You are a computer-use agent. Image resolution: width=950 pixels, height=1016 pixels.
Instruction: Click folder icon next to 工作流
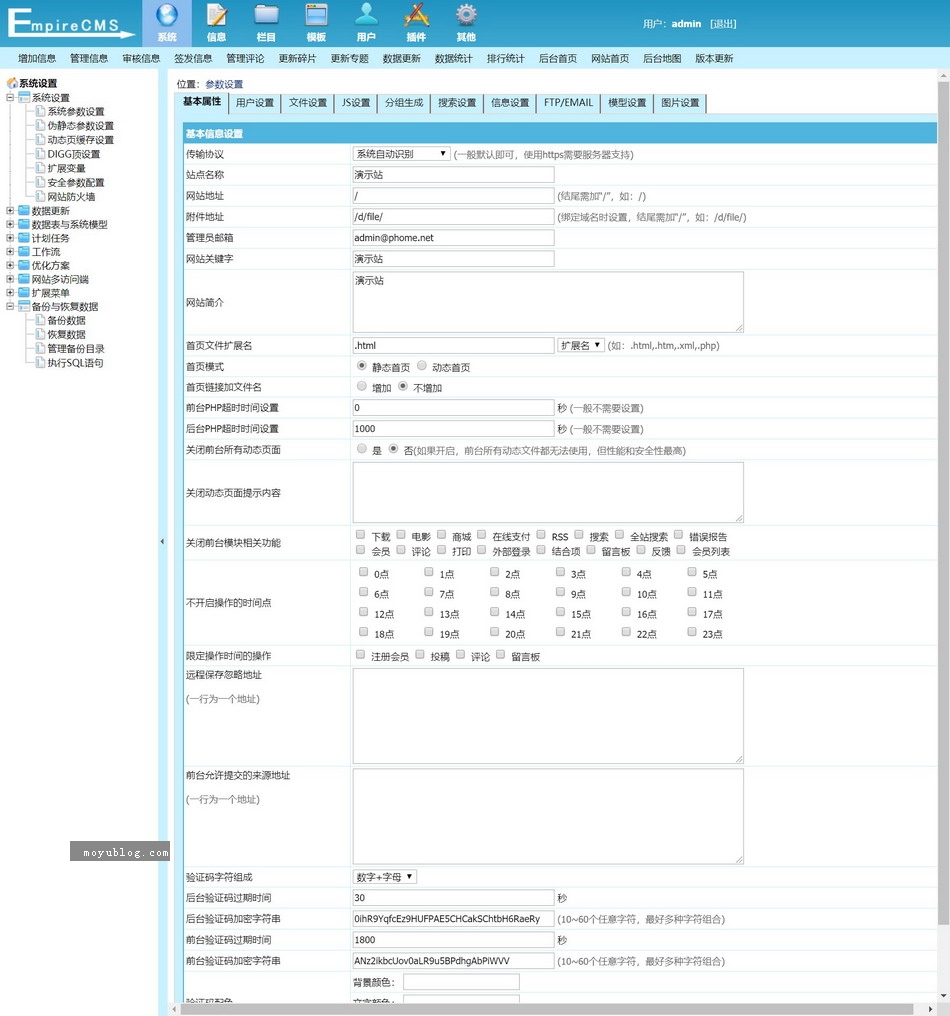click(x=24, y=251)
